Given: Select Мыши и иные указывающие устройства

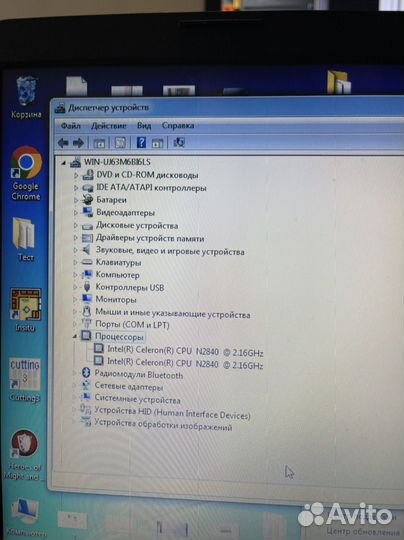Looking at the screenshot, I should click(x=173, y=313).
